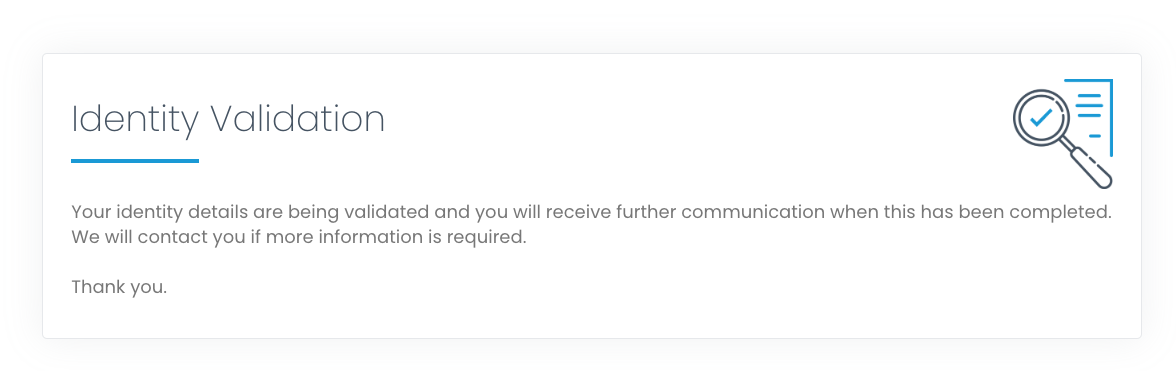Click the magnifier's circular lens rim
Image resolution: width=1176 pixels, height=371 pixels.
pos(1040,117)
